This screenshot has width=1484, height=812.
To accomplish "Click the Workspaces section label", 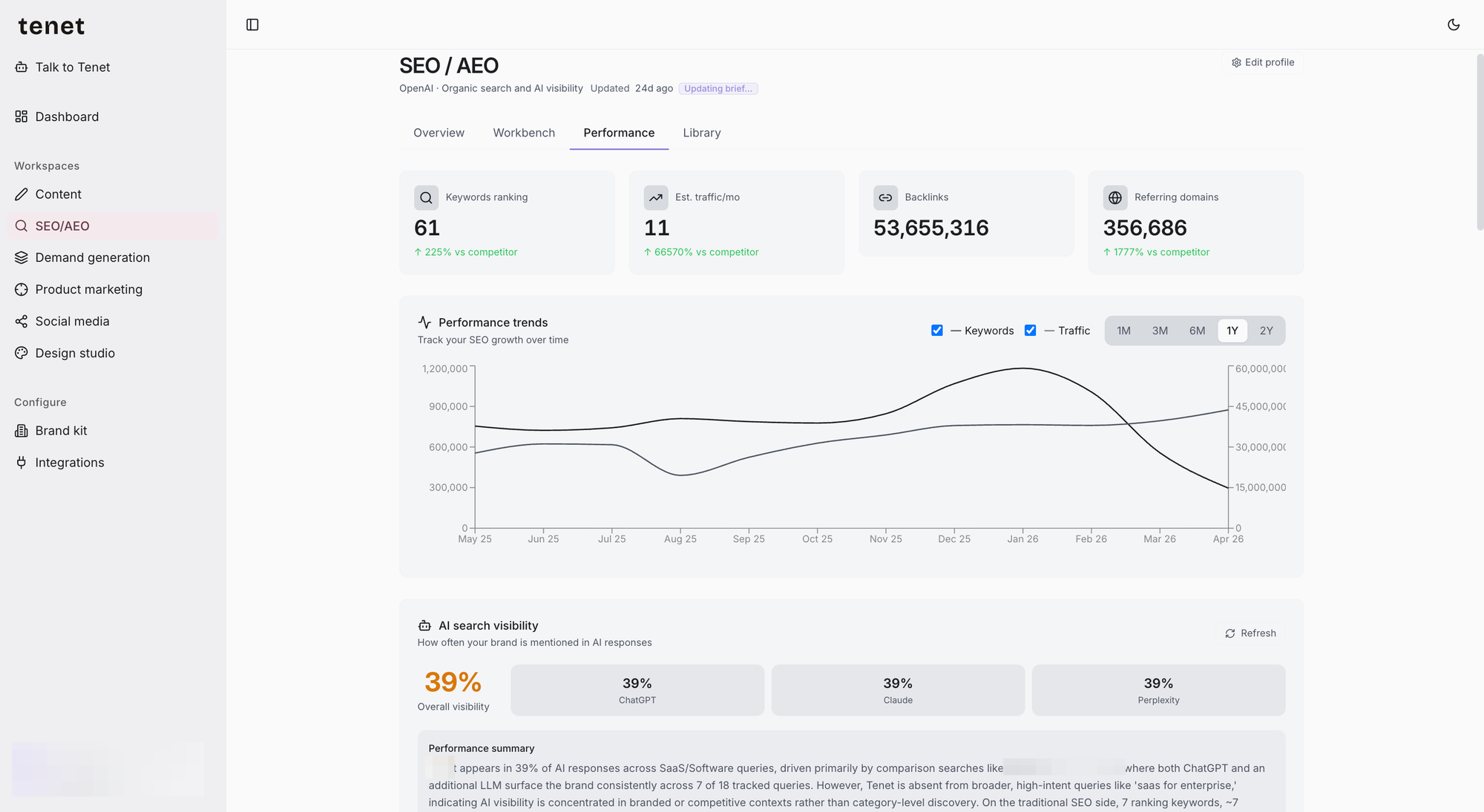I will tap(47, 166).
